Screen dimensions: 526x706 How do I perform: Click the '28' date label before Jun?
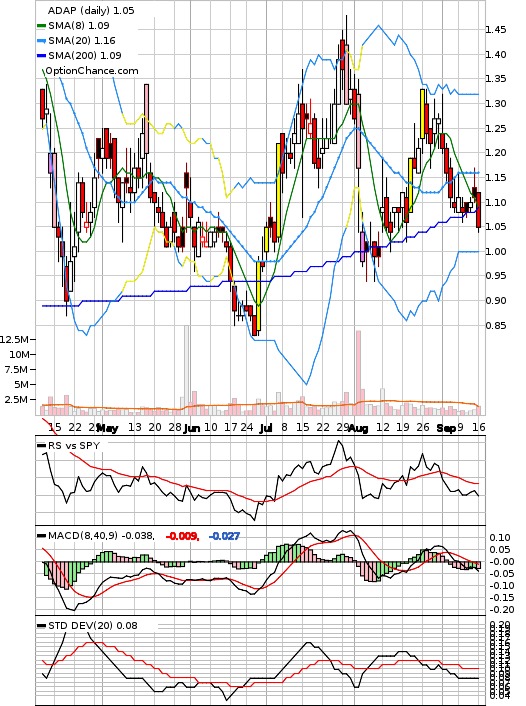pos(175,427)
